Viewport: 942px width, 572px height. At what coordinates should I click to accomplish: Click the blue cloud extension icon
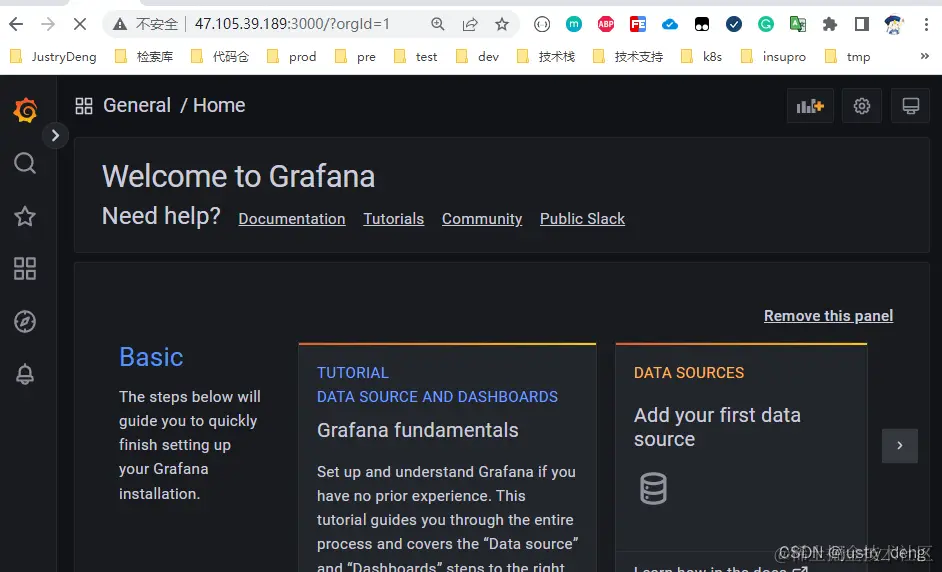point(670,24)
